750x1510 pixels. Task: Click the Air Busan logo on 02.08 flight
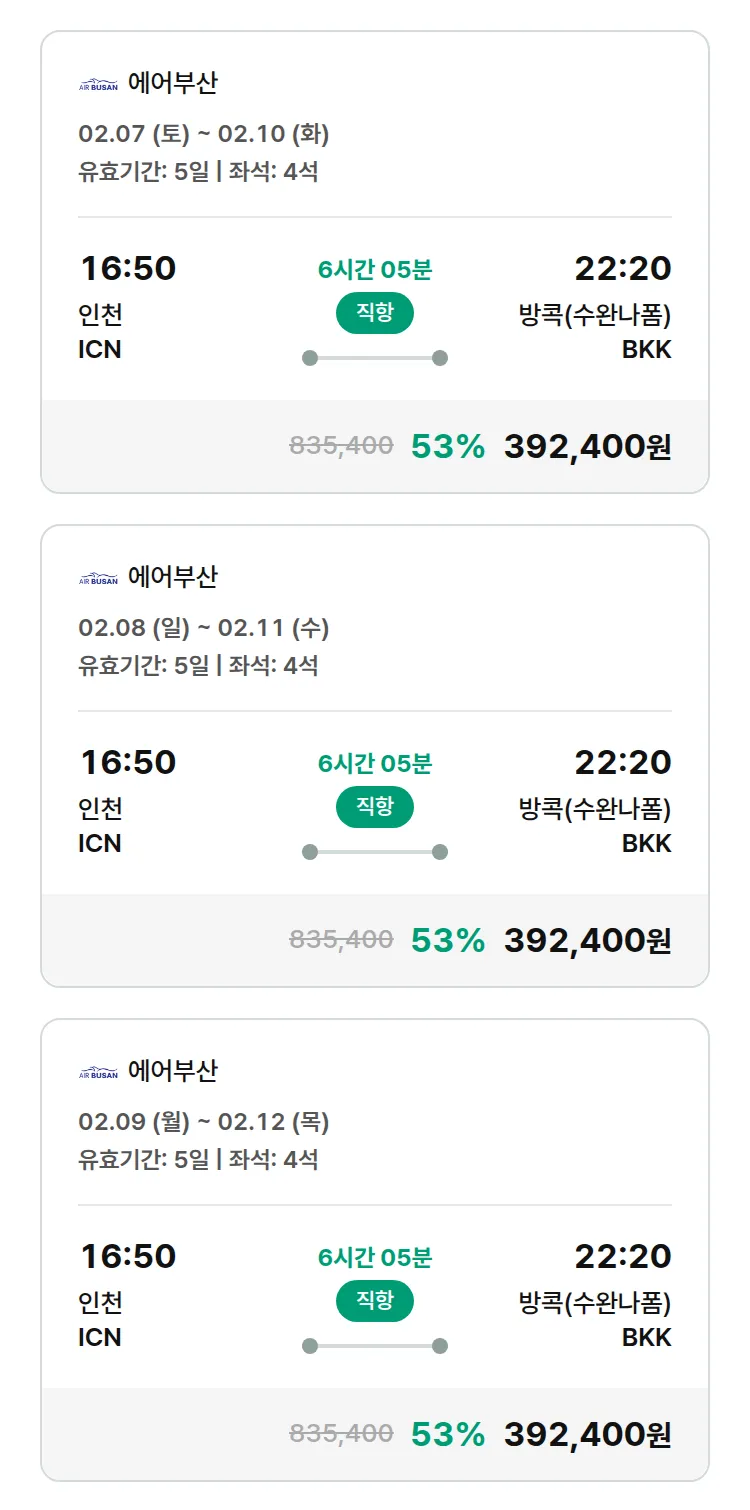(x=98, y=578)
